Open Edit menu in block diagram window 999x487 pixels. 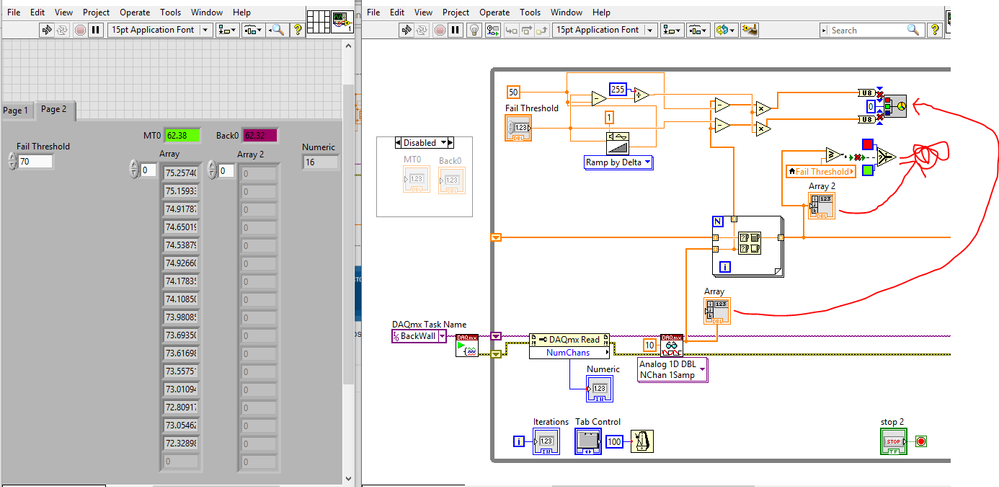(397, 12)
